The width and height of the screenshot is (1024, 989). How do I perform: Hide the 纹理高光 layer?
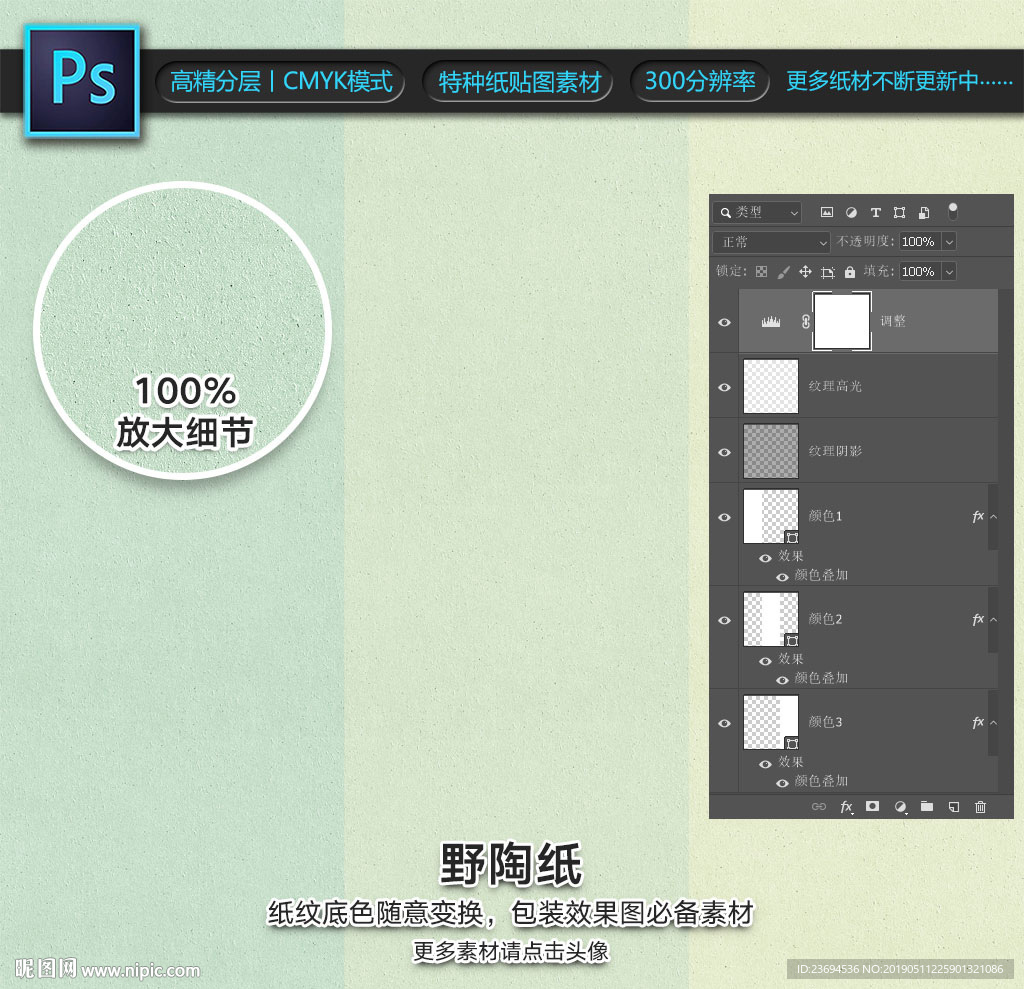(725, 387)
